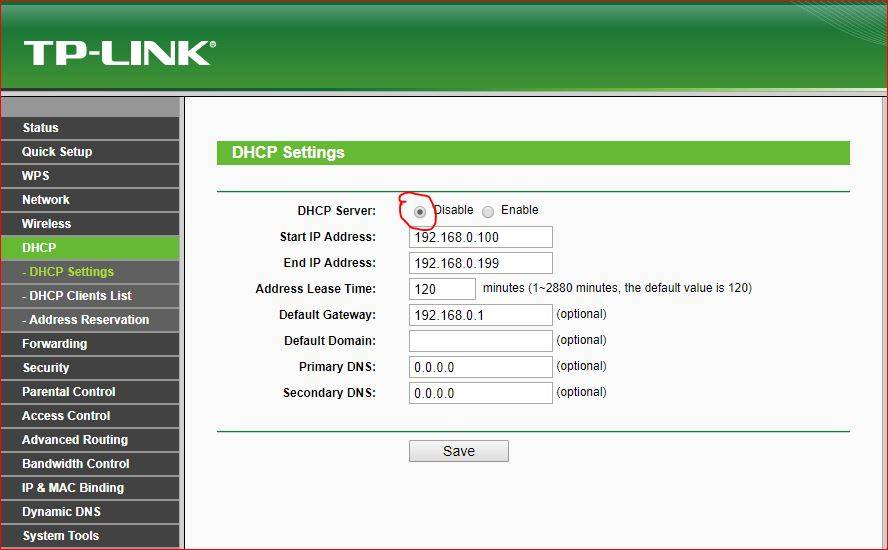This screenshot has width=888, height=550.
Task: Open Quick Setup in sidebar
Action: (90, 152)
